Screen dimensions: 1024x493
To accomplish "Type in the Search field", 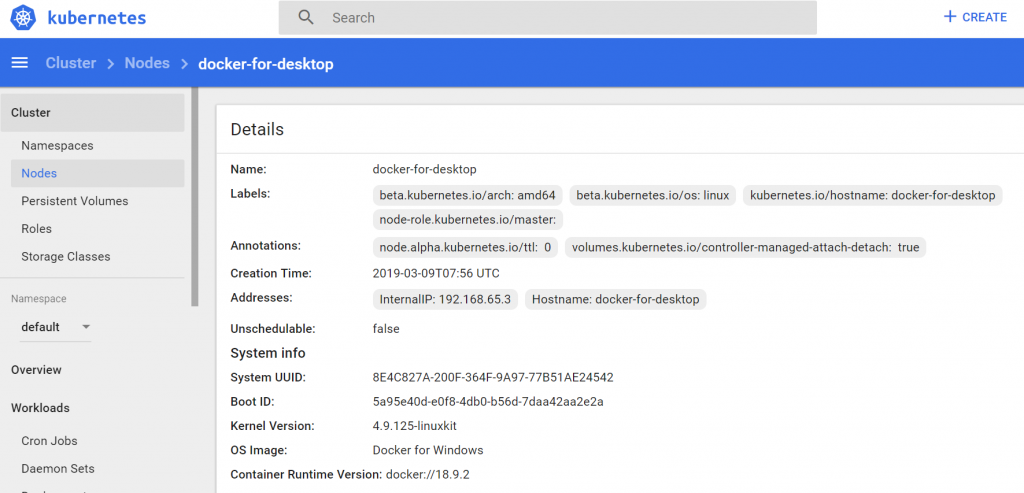I will 560,18.
